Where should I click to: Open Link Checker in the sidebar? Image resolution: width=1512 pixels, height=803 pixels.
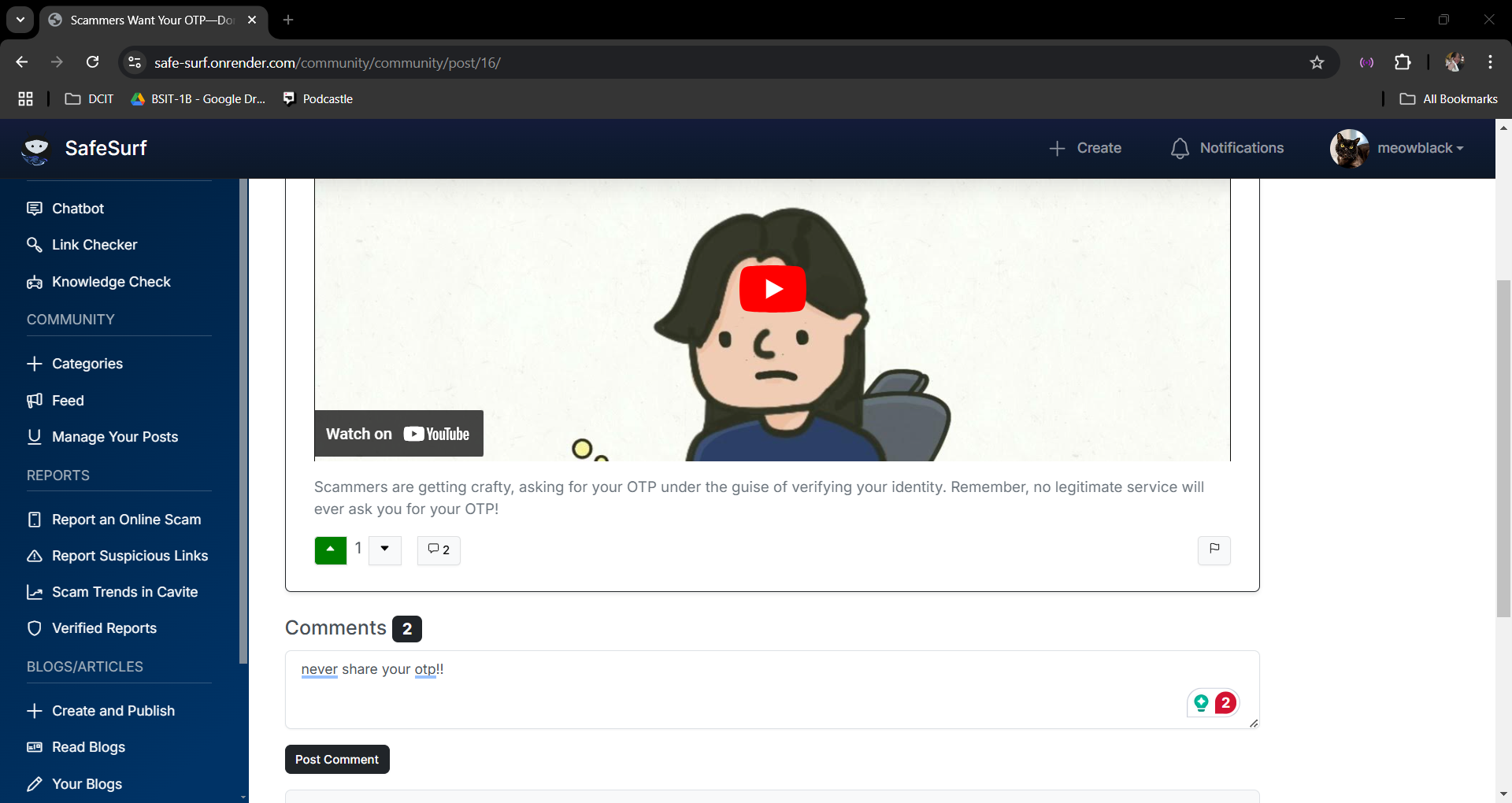pyautogui.click(x=82, y=245)
